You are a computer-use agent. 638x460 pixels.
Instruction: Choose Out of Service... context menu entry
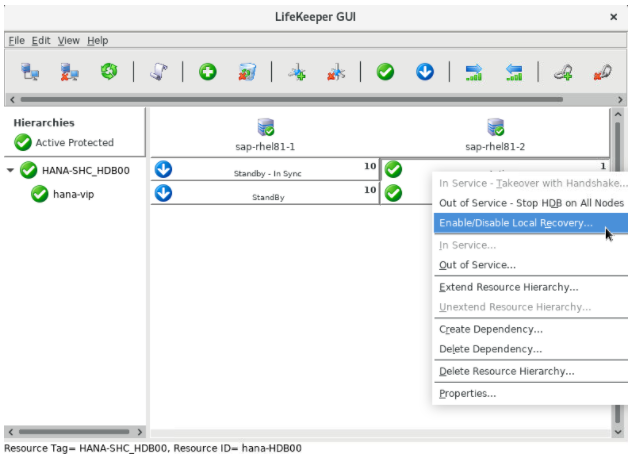[531, 265]
